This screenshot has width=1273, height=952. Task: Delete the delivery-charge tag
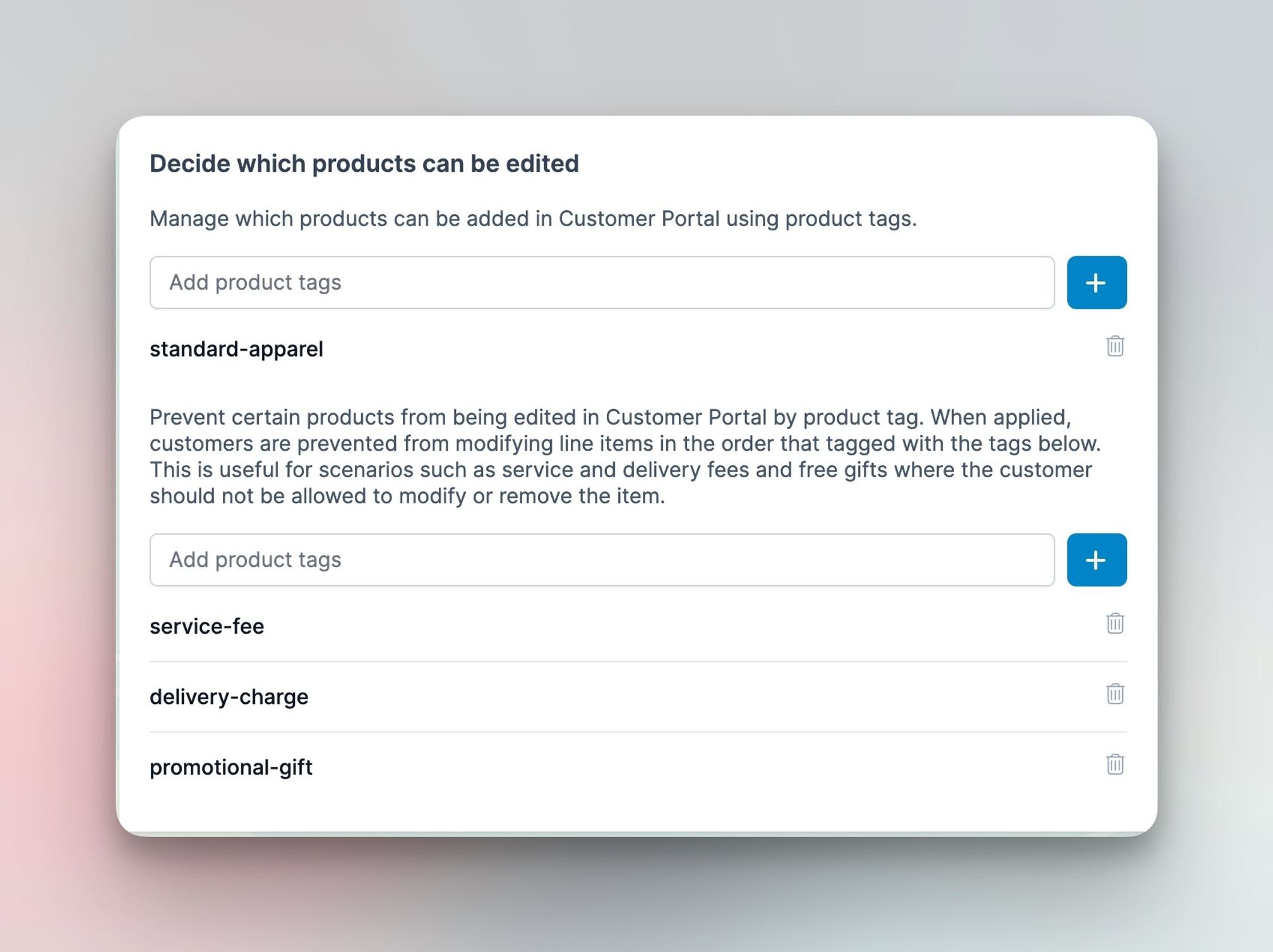[1115, 694]
